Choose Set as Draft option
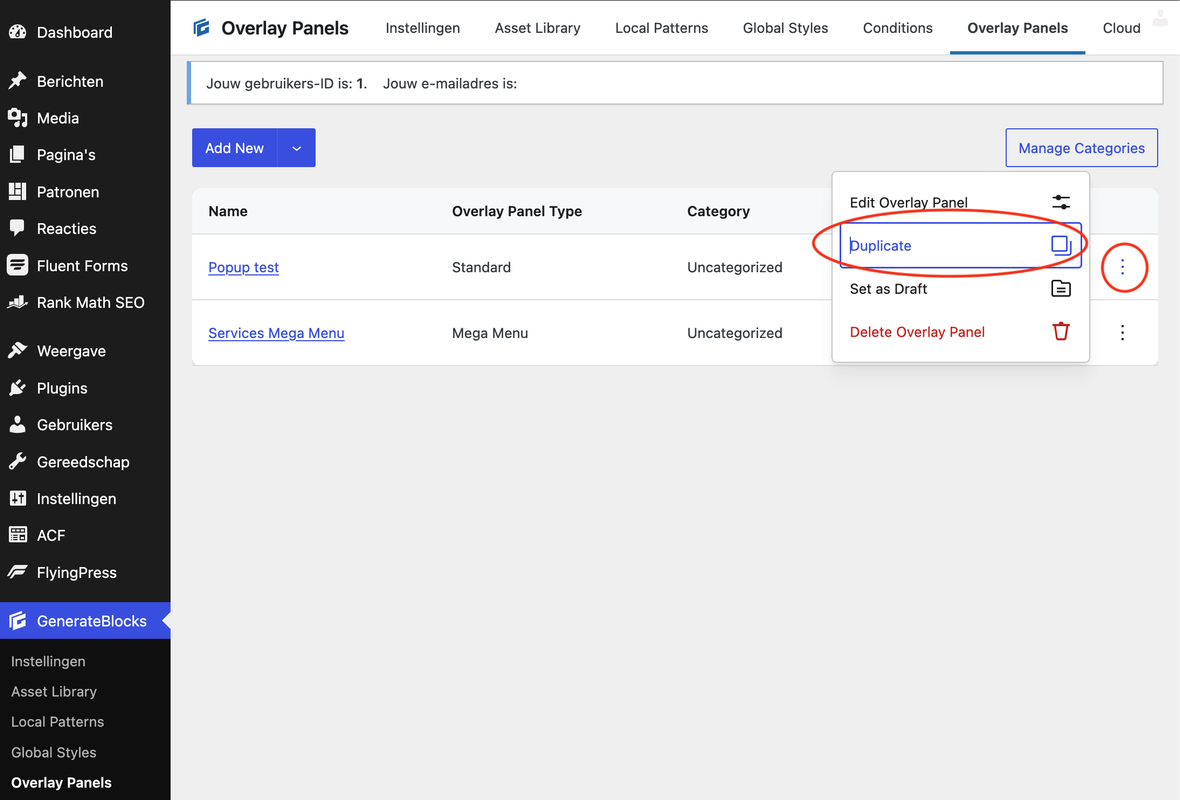Screen dimensions: 1180x800 click(x=960, y=288)
